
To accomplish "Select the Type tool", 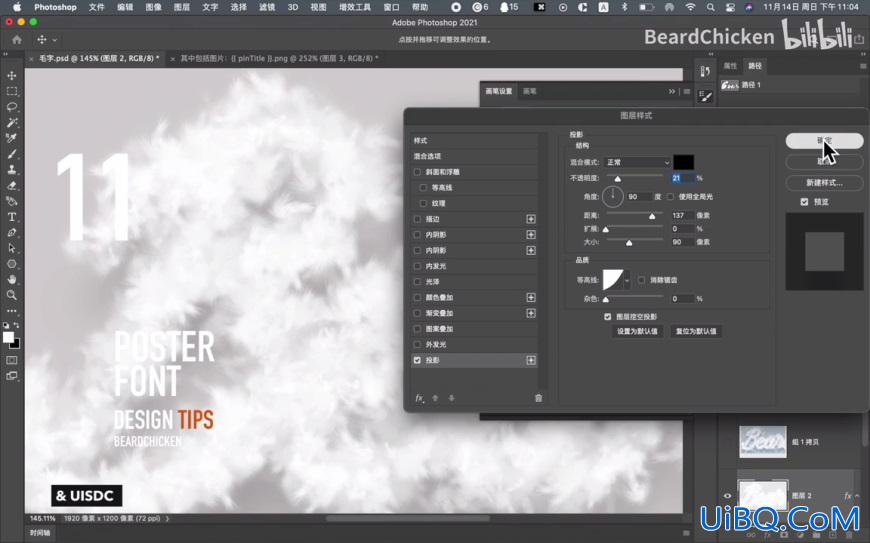I will point(12,217).
